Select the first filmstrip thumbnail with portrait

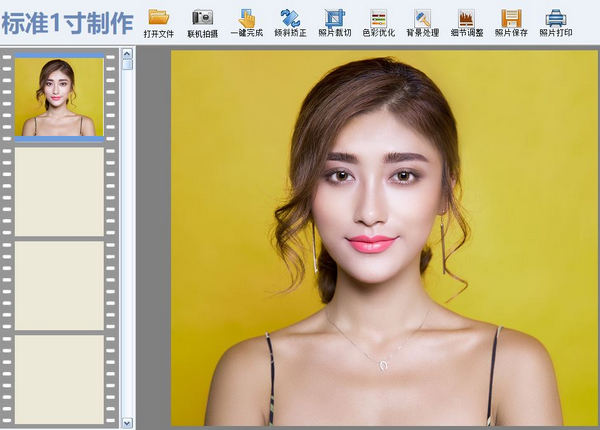(59, 97)
